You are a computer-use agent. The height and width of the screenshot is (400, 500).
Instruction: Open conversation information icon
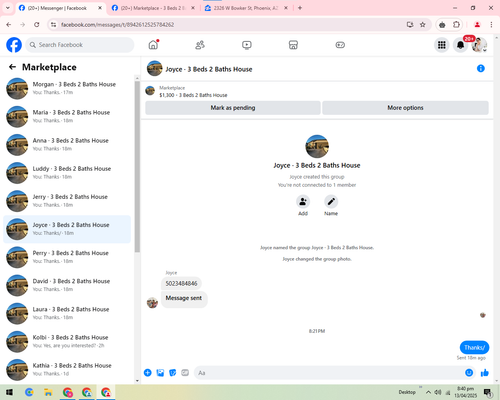tap(481, 68)
